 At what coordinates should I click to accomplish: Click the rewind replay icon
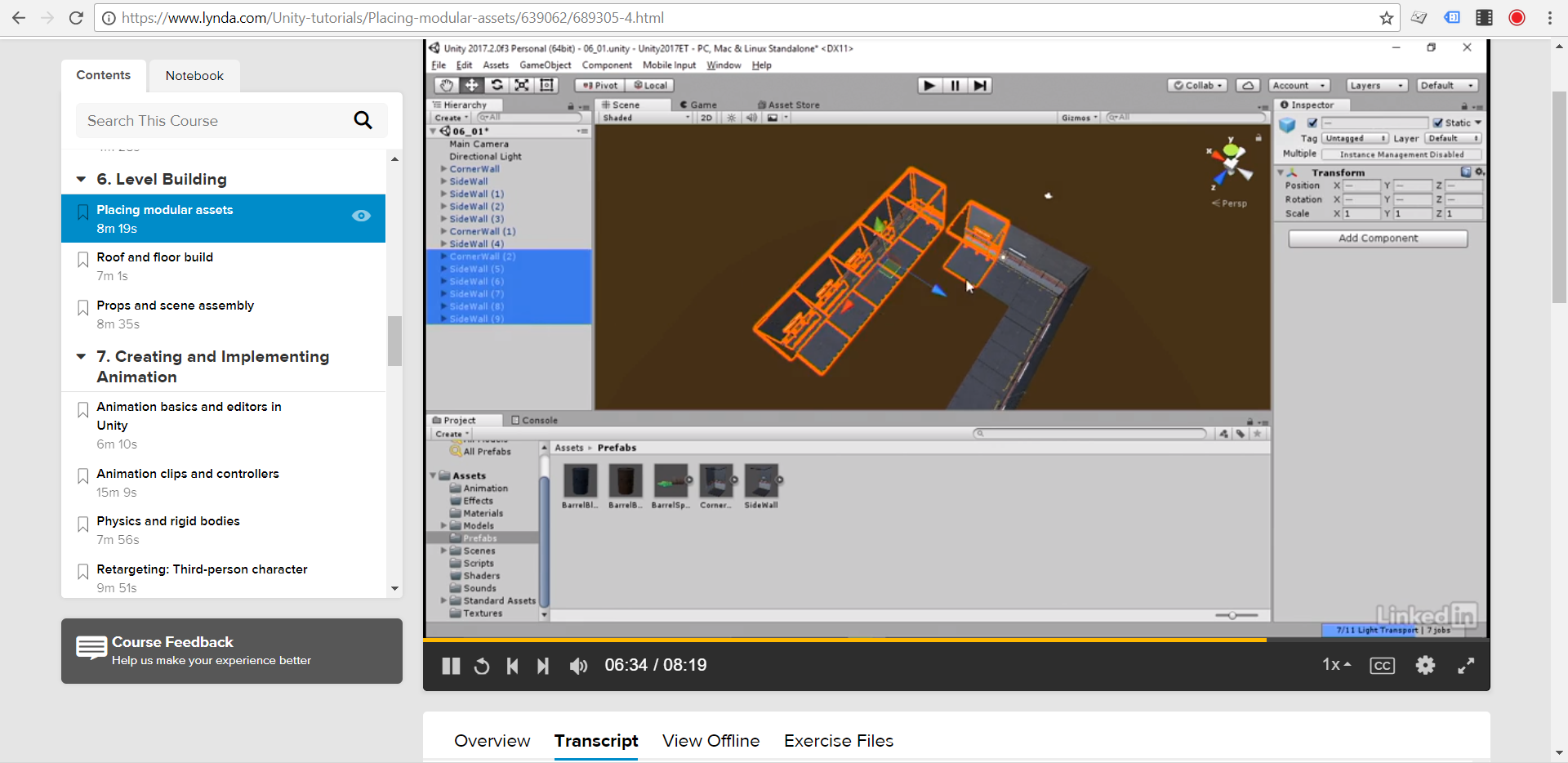482,666
